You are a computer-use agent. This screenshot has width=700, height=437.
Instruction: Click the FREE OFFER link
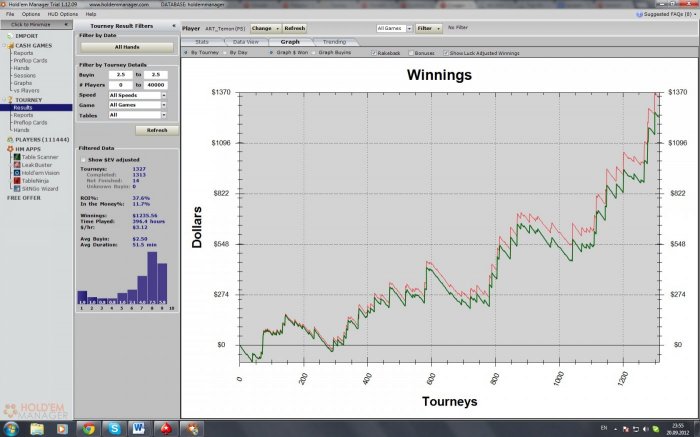24,198
